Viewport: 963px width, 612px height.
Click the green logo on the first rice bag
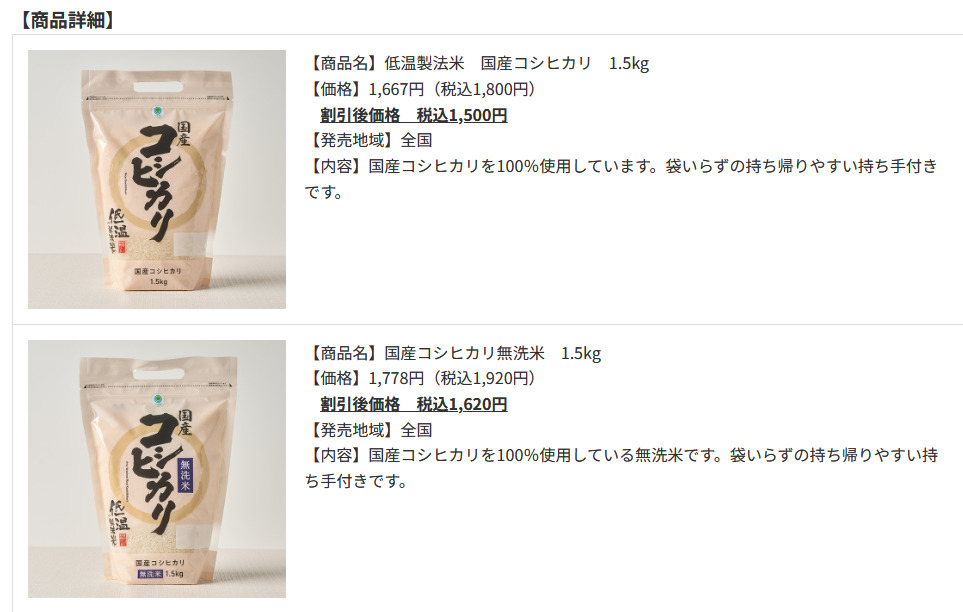tap(158, 111)
